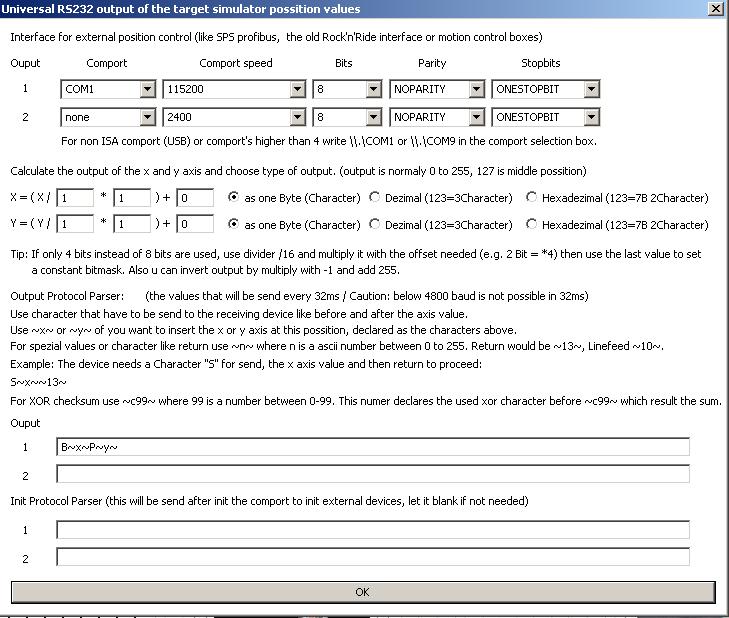The height and width of the screenshot is (618, 729).
Task: Open the output 2 Parity dropdown
Action: click(x=437, y=117)
